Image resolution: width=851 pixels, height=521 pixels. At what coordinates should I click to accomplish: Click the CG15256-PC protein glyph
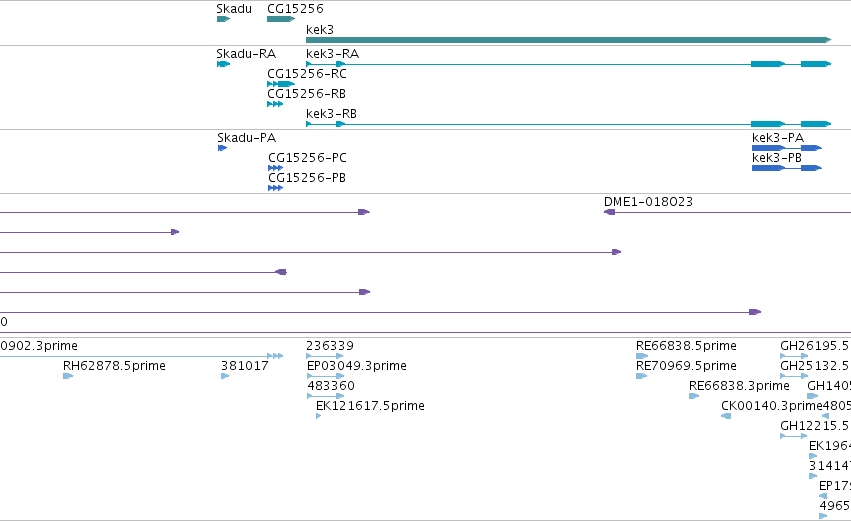[x=276, y=168]
